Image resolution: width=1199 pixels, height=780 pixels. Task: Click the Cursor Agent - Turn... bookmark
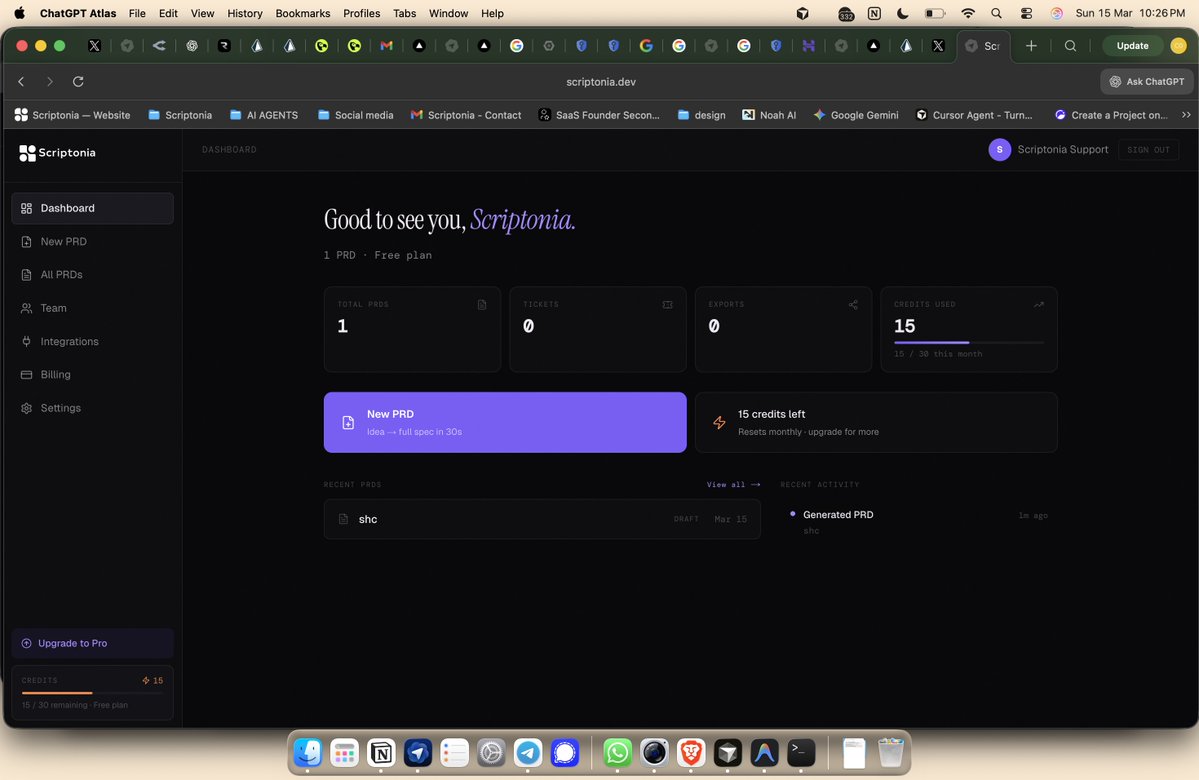[x=974, y=115]
